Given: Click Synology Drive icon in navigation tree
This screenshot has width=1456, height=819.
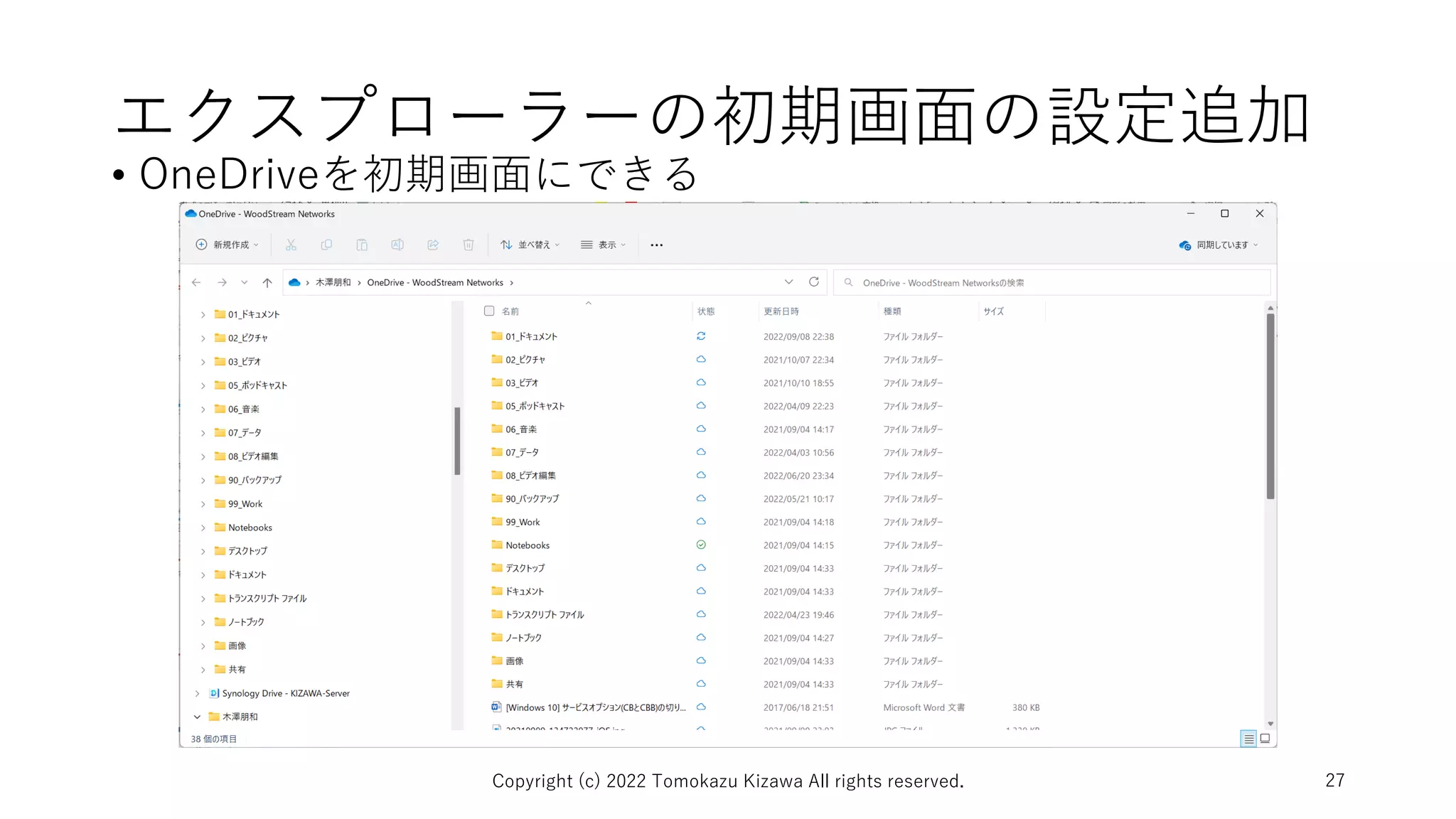Looking at the screenshot, I should tap(214, 693).
